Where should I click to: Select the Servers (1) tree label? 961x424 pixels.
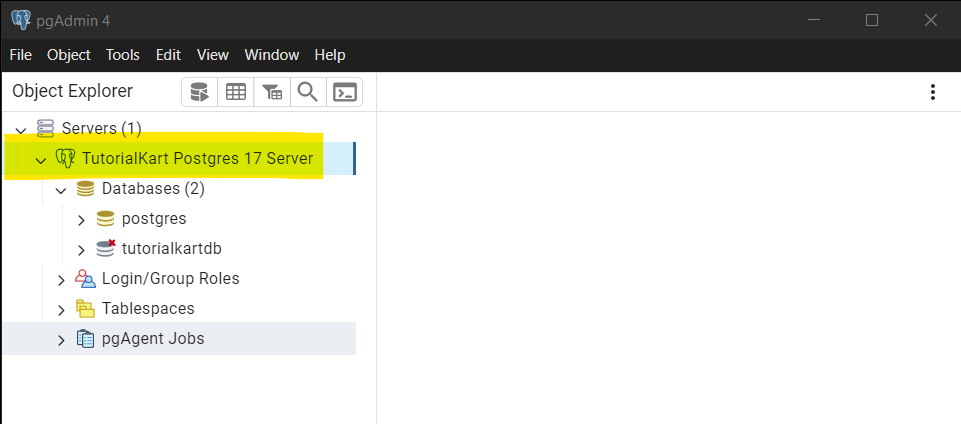[102, 129]
